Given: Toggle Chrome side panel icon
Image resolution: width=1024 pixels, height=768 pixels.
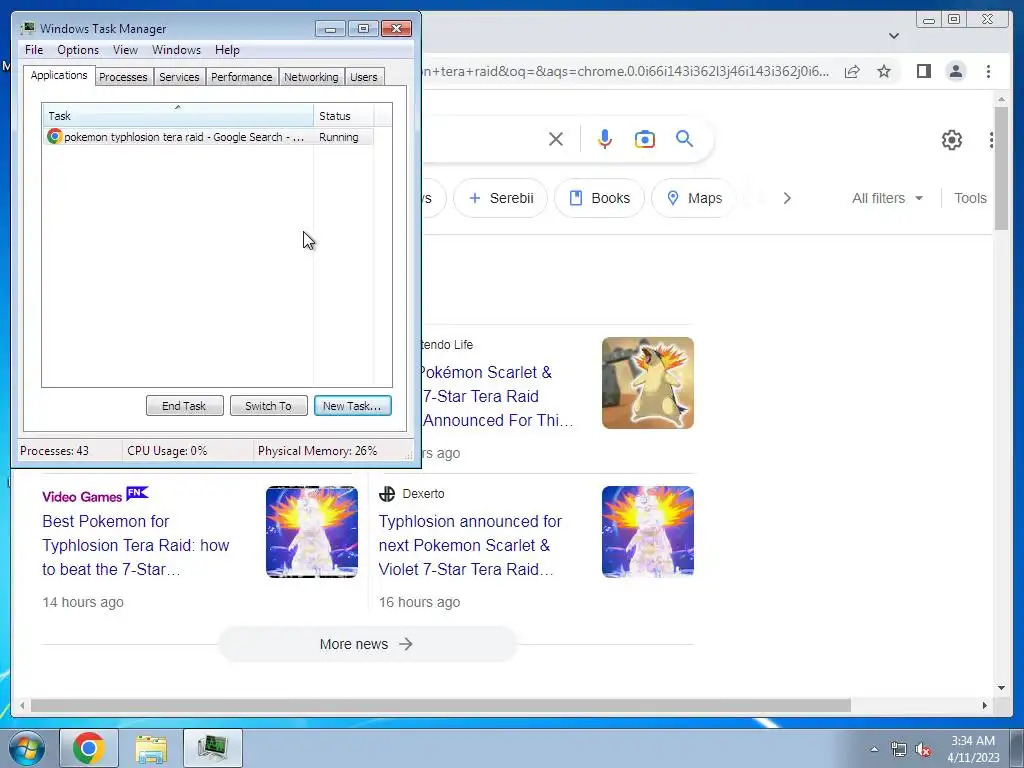Looking at the screenshot, I should (923, 71).
